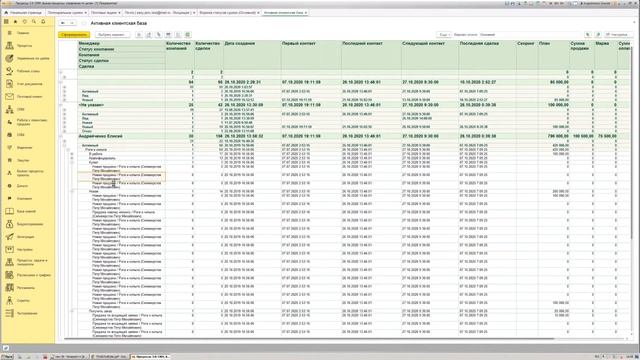The image size is (640, 360).
Task: Click the horizontal scrollbar below the report
Action: coord(310,339)
